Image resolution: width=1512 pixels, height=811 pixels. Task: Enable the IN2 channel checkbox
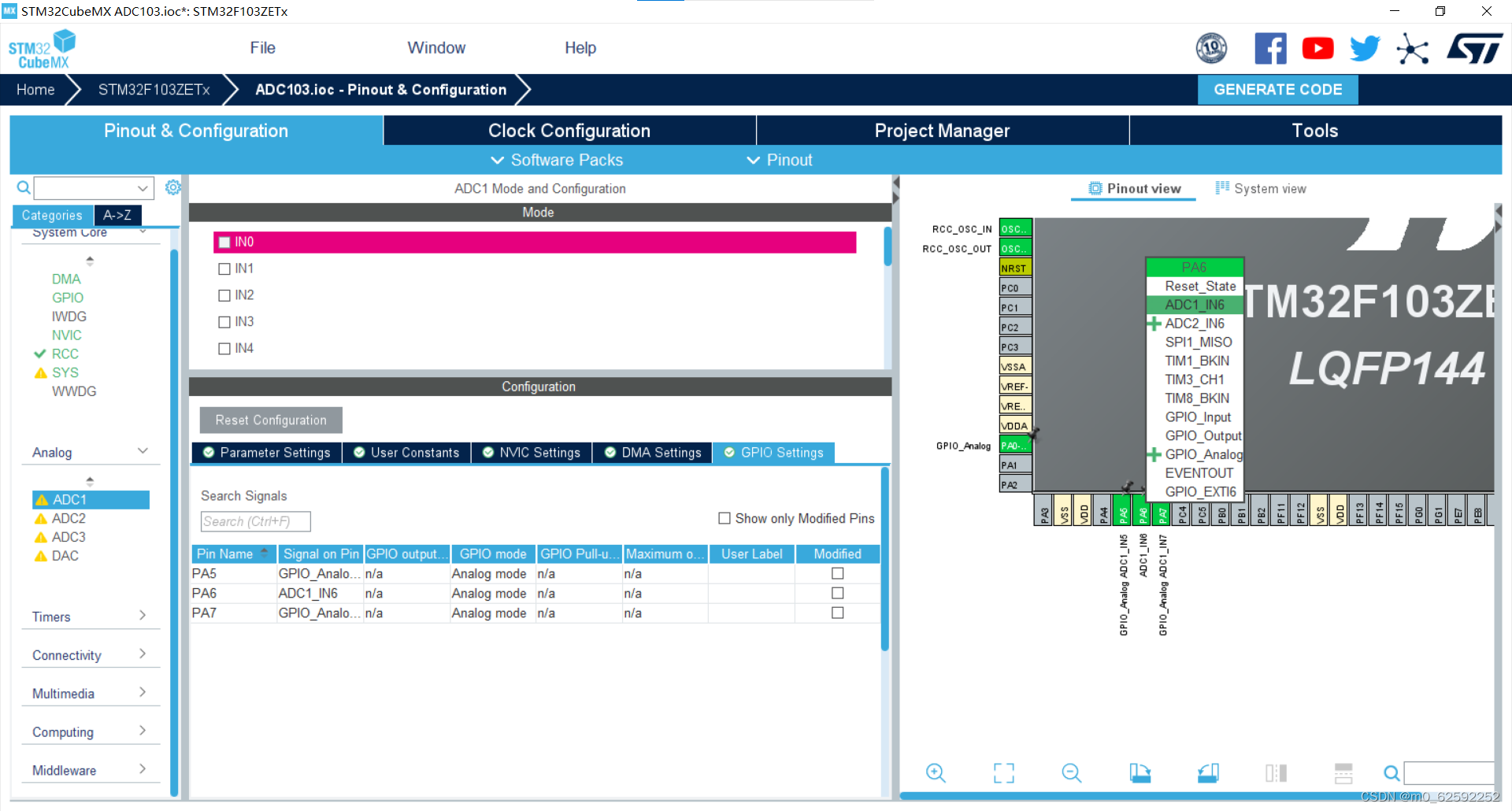[x=224, y=295]
